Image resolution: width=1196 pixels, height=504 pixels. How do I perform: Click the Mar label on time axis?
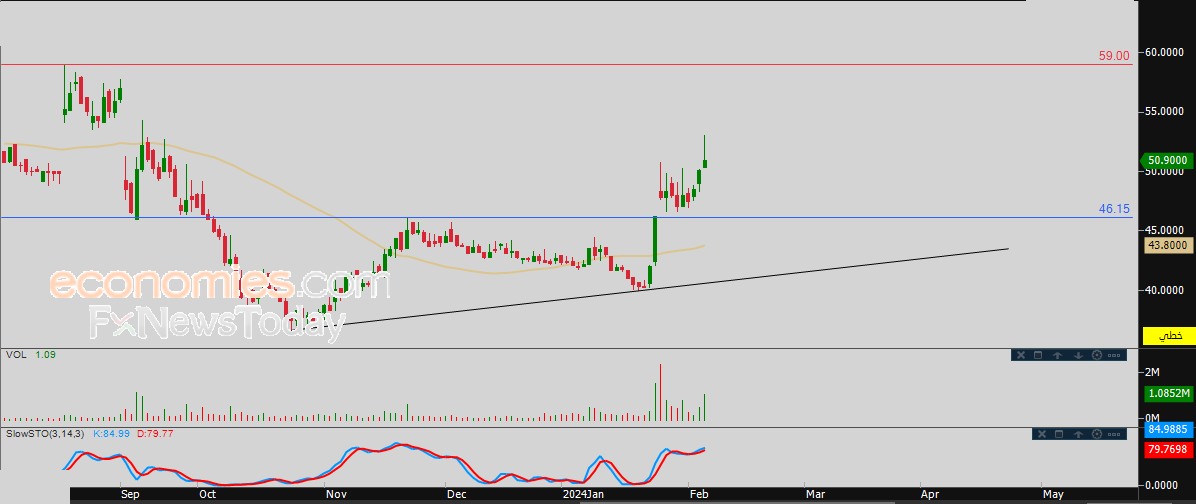(x=815, y=494)
